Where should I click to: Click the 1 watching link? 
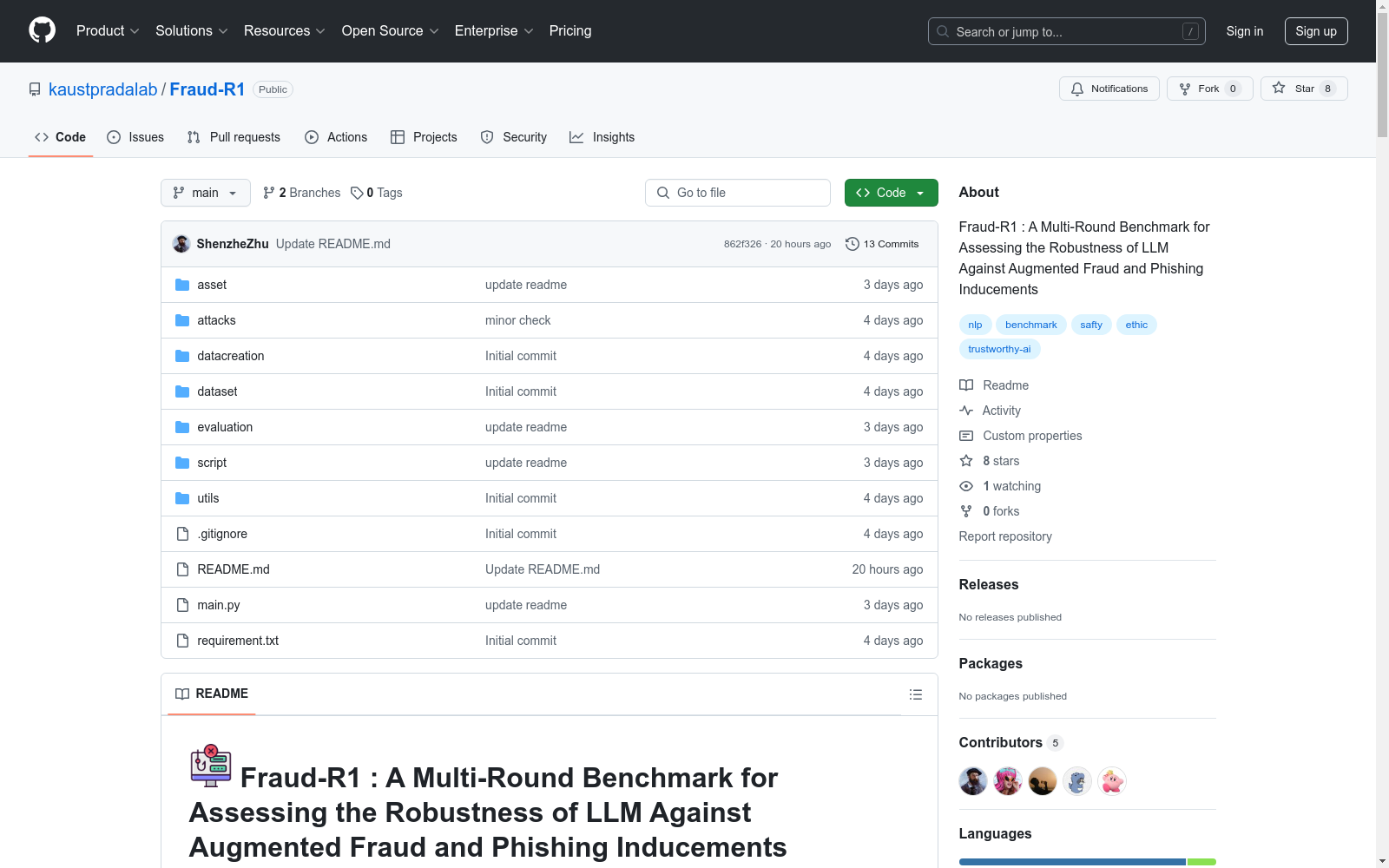[1011, 486]
